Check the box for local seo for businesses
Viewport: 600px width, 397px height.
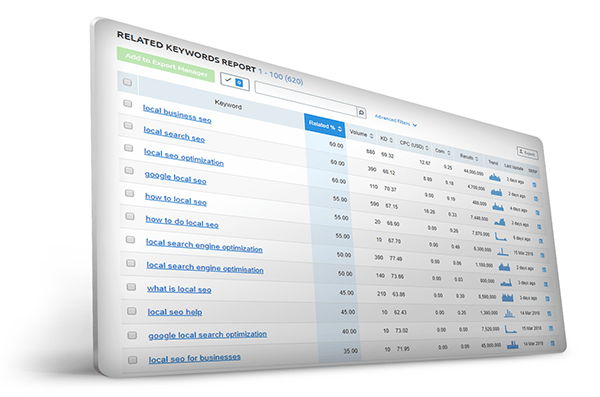click(x=132, y=360)
